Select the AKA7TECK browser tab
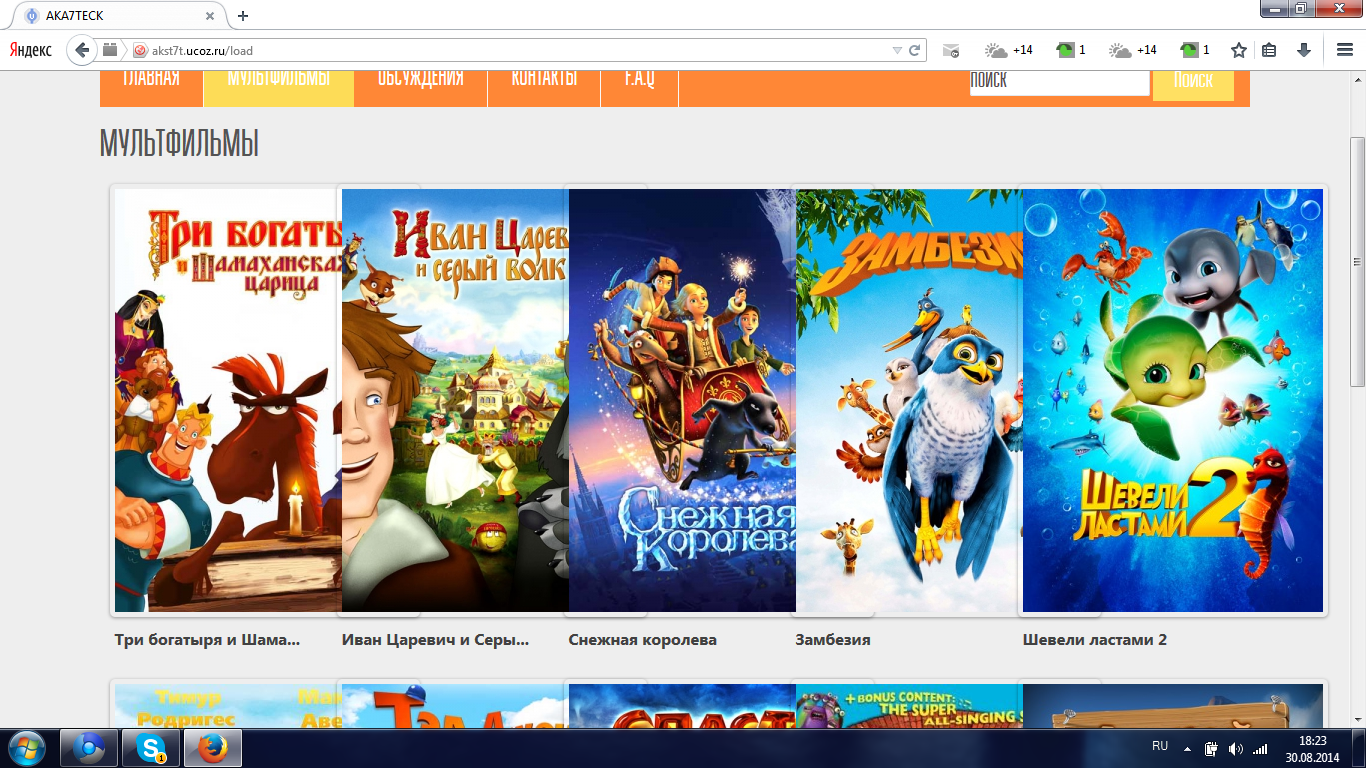 point(120,16)
